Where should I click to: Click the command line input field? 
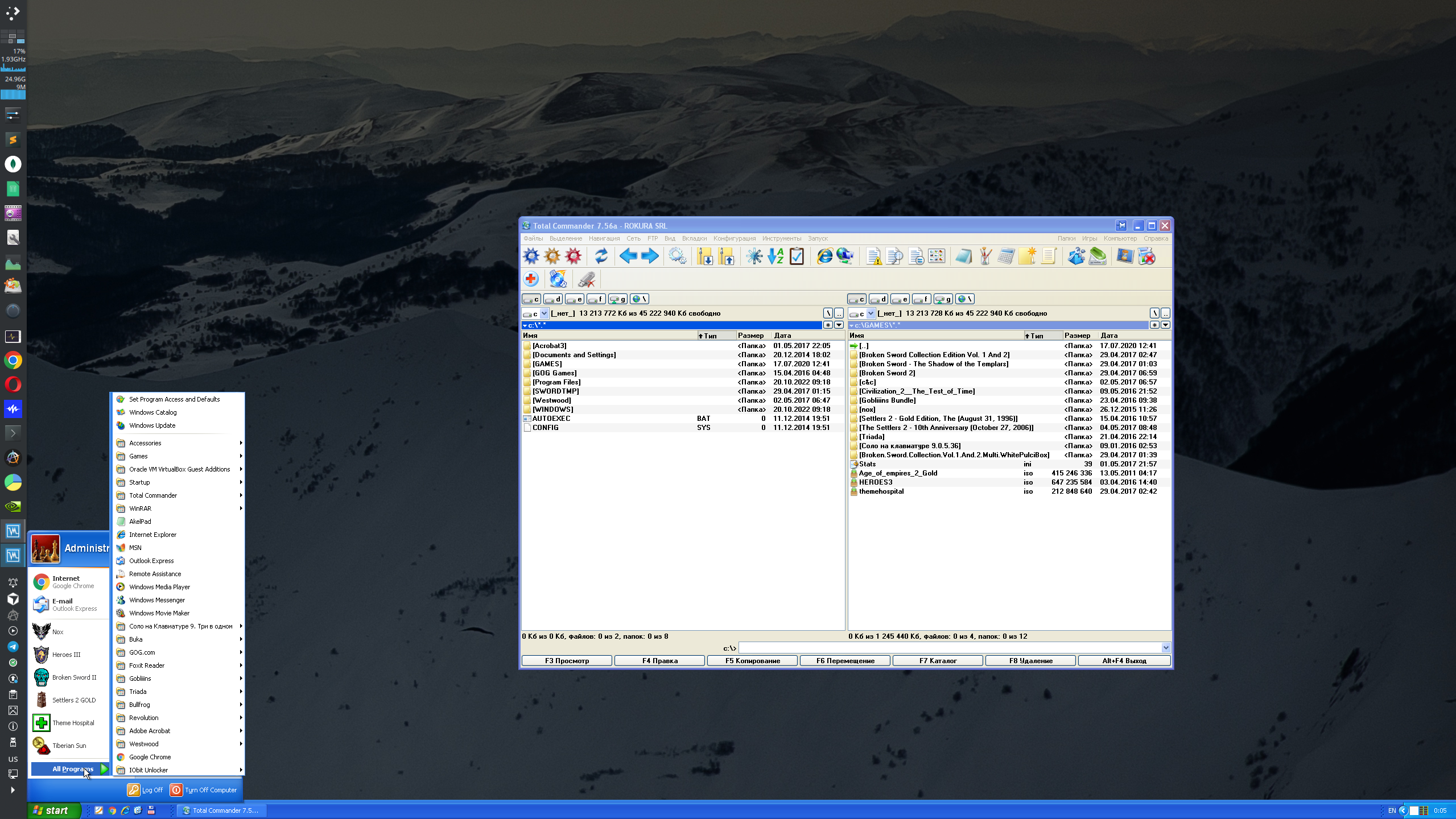click(949, 648)
